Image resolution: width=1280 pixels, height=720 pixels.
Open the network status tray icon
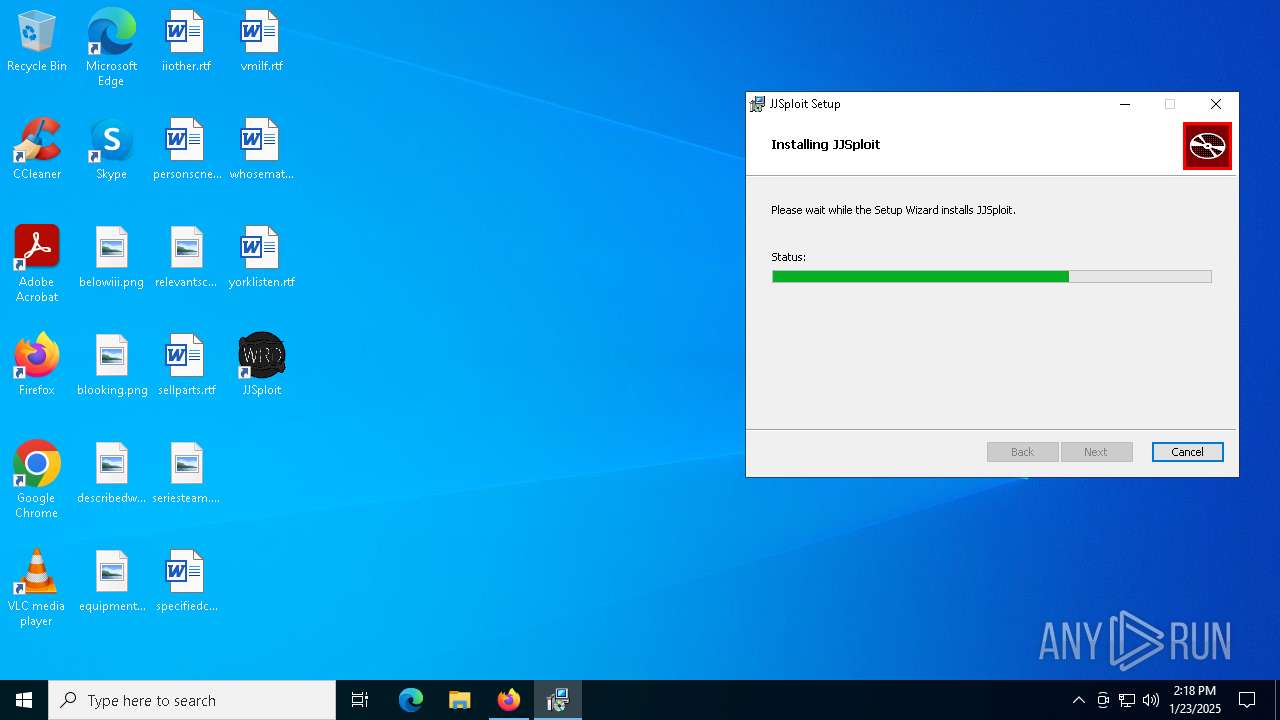click(x=1127, y=700)
